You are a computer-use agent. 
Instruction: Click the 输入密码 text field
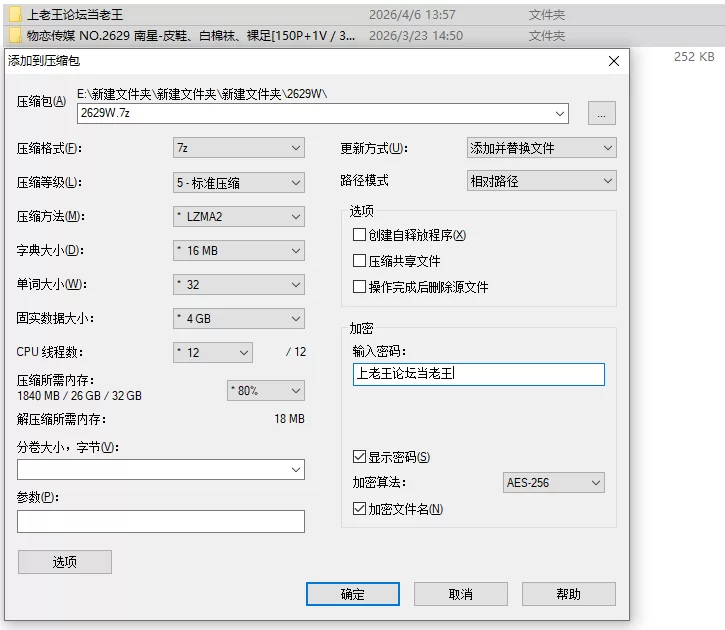point(479,374)
